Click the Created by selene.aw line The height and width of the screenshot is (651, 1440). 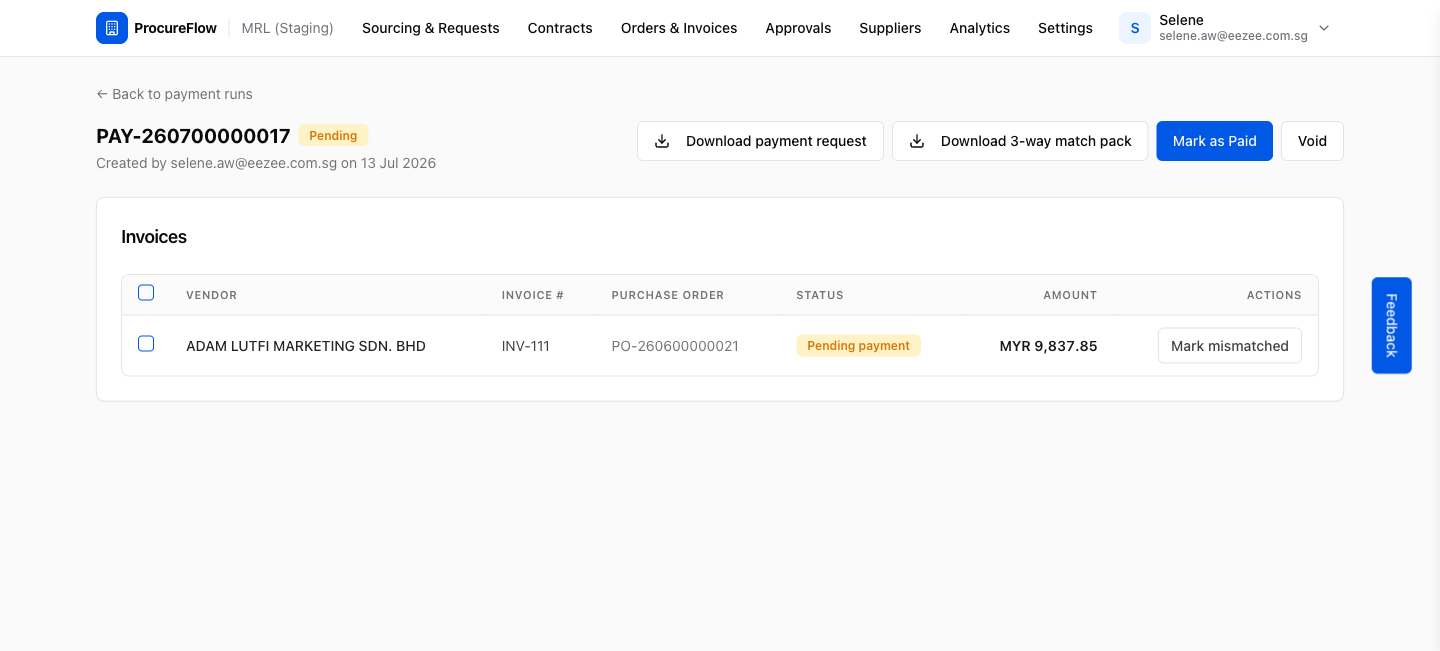coord(266,163)
